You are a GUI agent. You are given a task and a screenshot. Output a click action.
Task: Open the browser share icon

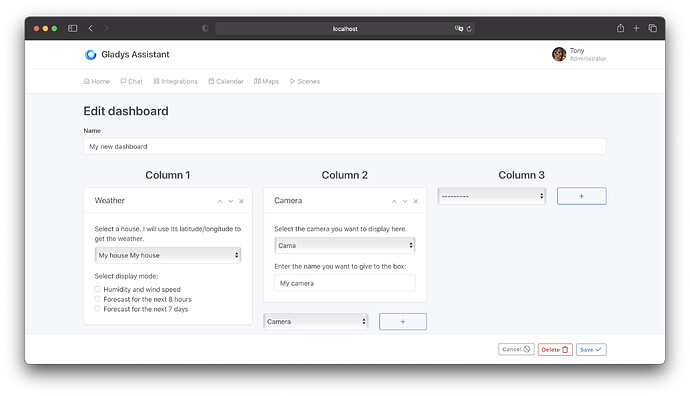[x=620, y=28]
